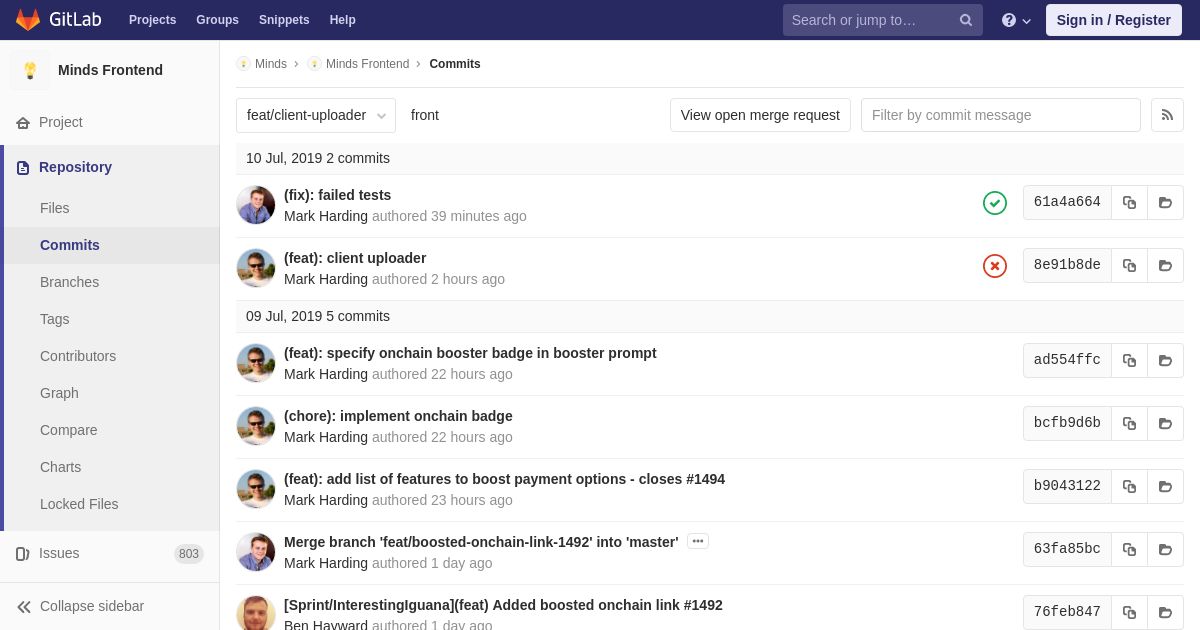Click the search magnifier icon
The width and height of the screenshot is (1200, 630).
click(966, 20)
